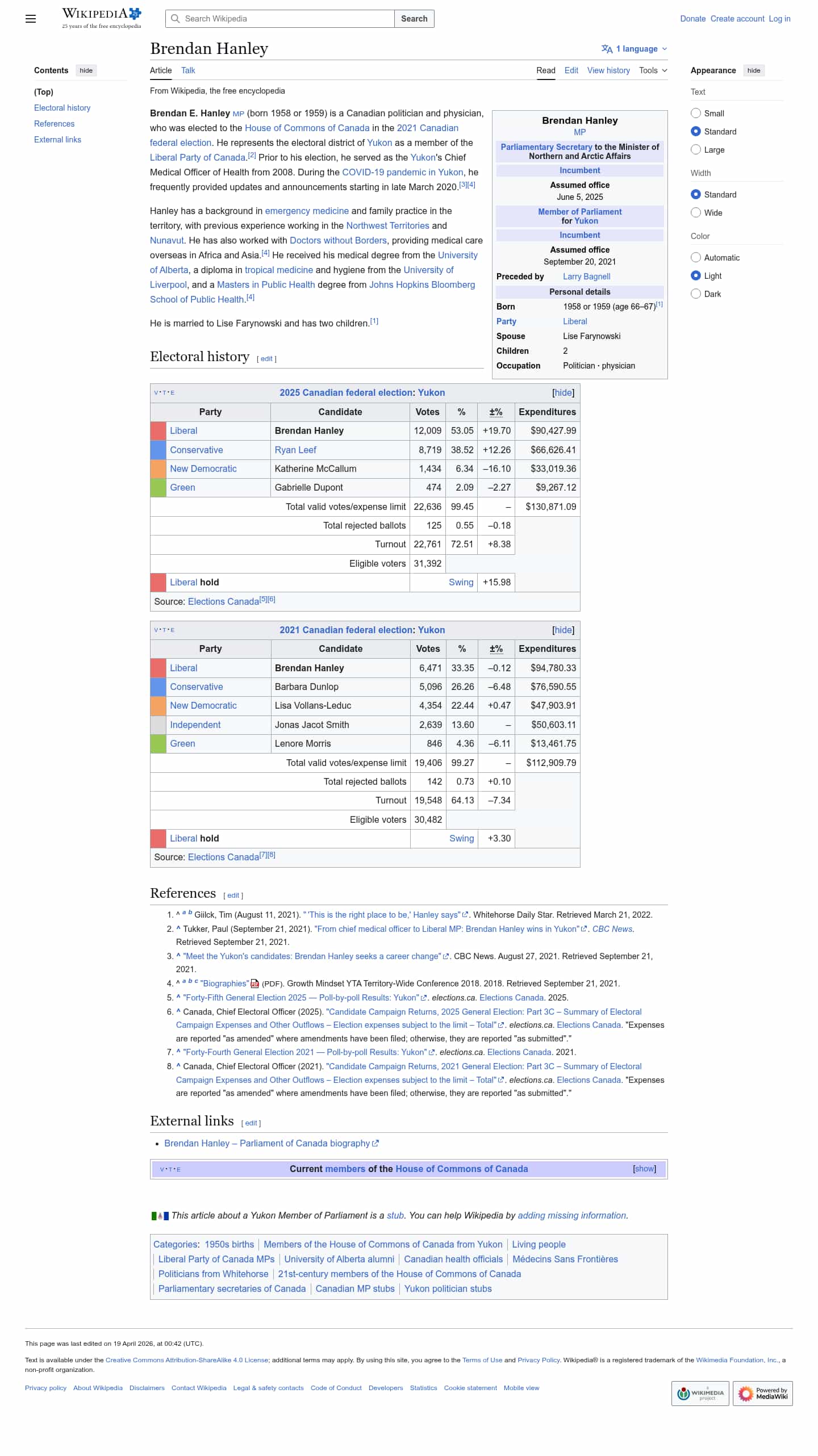This screenshot has height=1456, width=818.
Task: Switch to the Article tab
Action: 161,70
